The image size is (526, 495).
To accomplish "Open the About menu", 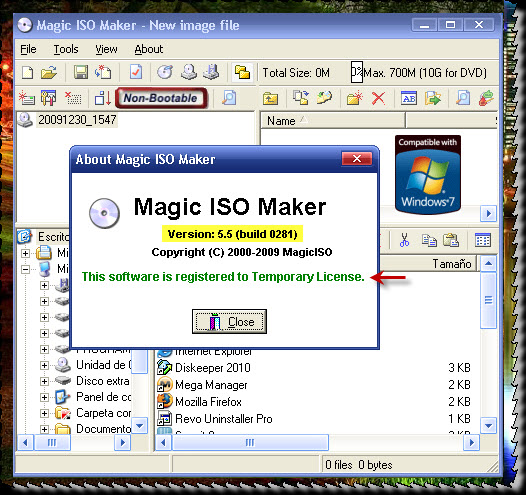I will [149, 49].
